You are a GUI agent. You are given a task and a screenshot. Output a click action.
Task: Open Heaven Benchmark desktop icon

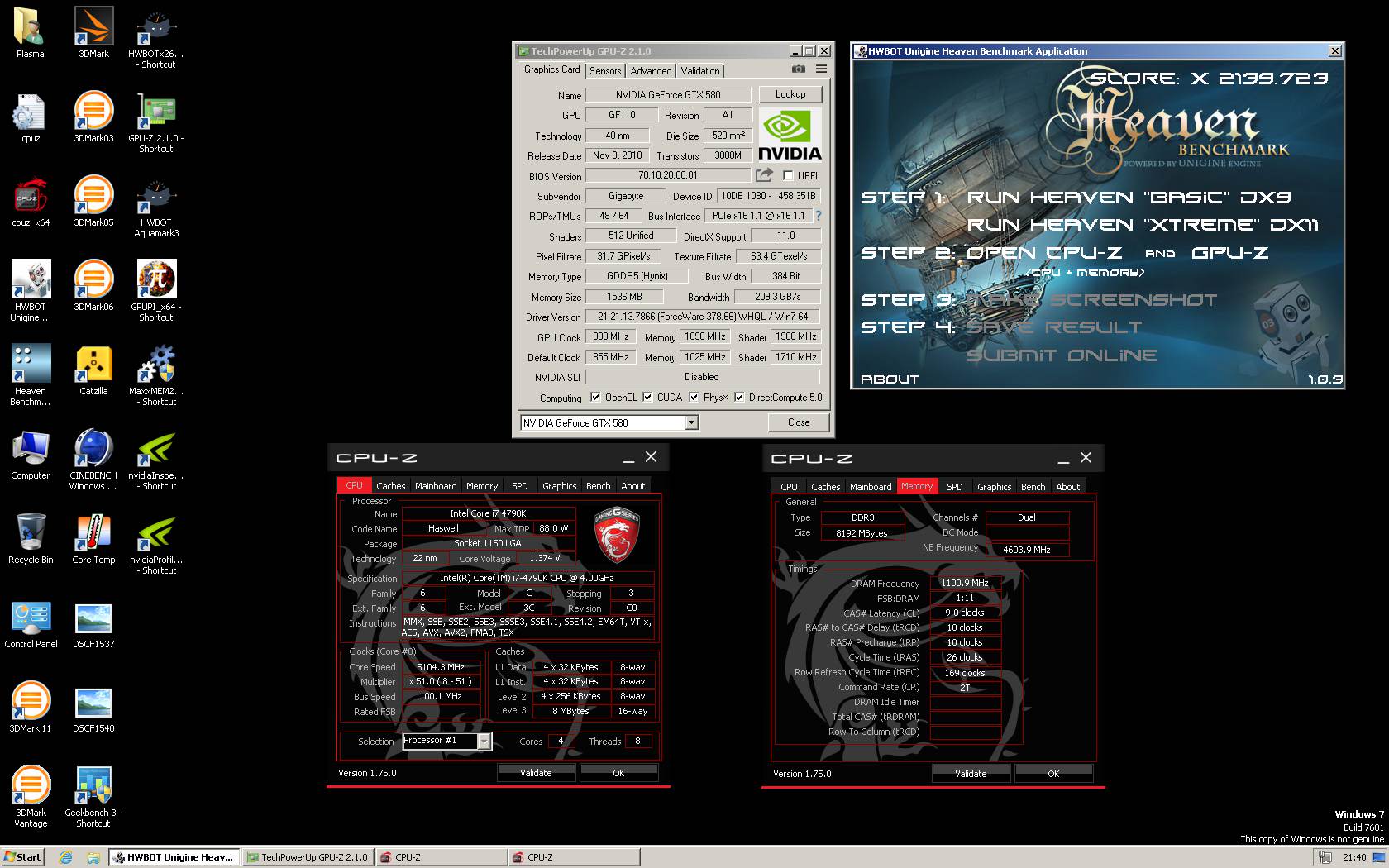[x=30, y=376]
